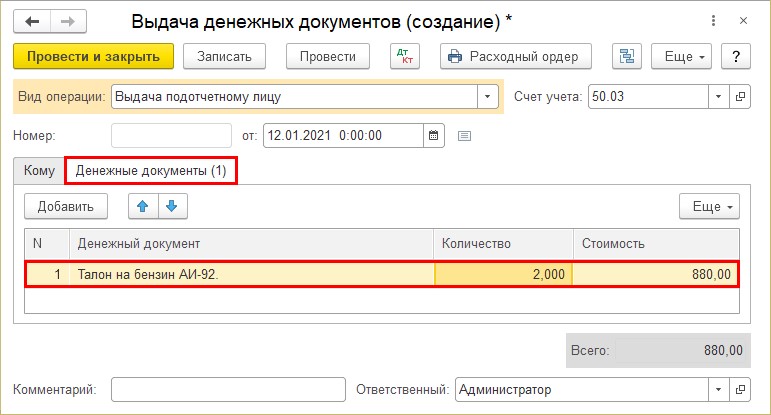Go forward with the right arrow button
Viewport: 771px width, 415px height.
[68, 22]
